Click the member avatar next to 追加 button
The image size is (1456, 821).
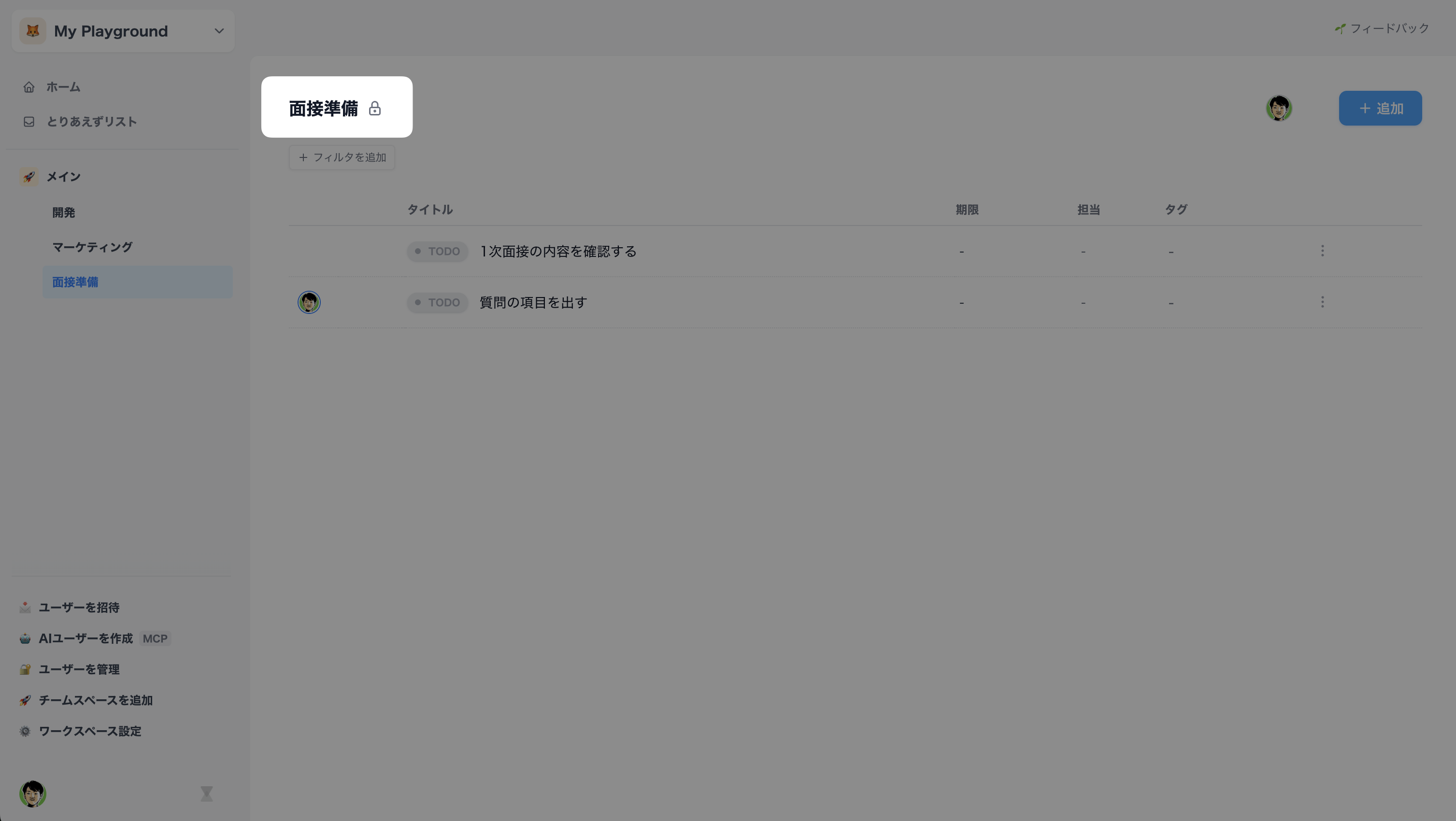coord(1279,108)
